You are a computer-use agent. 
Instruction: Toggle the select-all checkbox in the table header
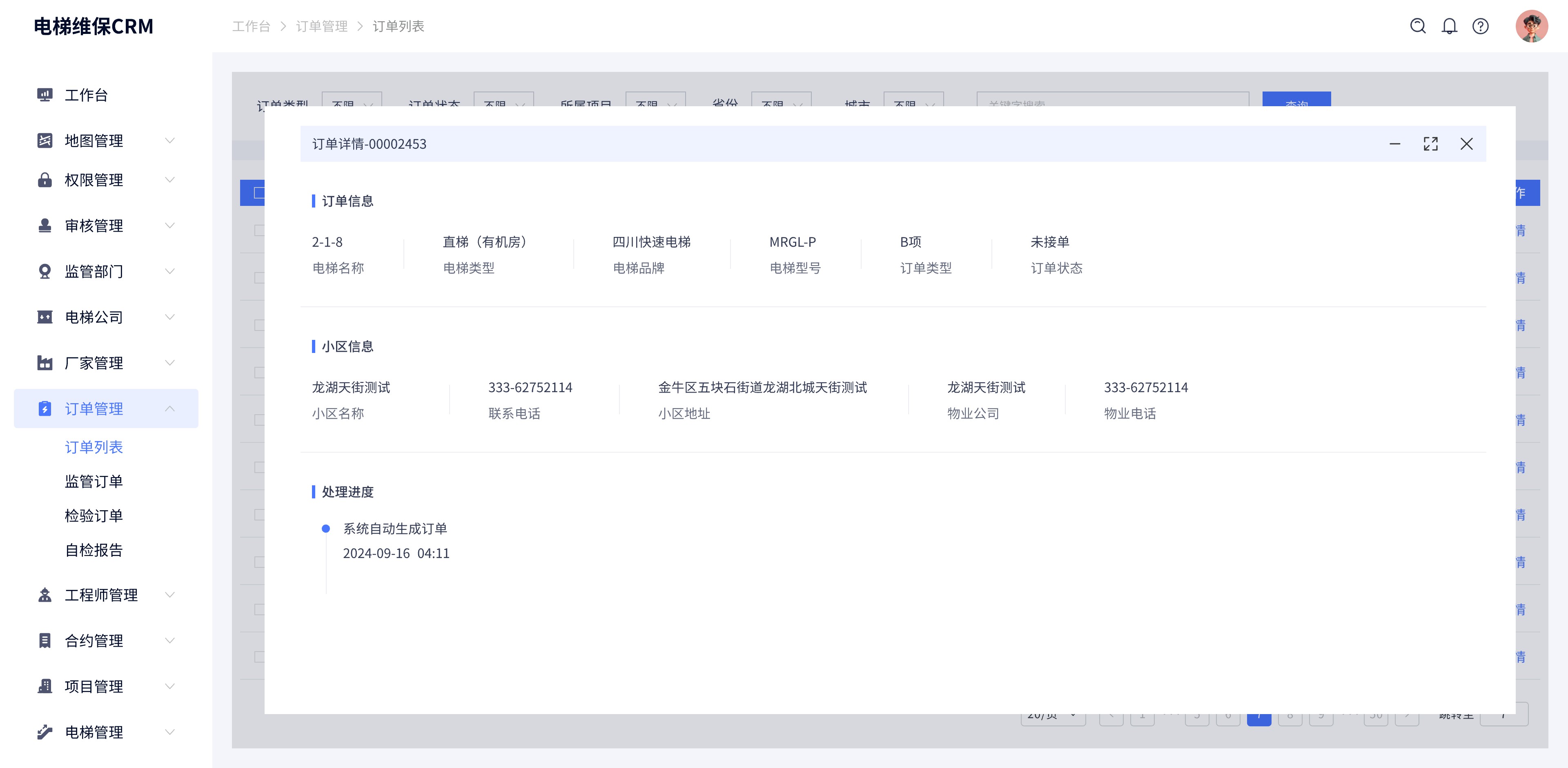[259, 193]
